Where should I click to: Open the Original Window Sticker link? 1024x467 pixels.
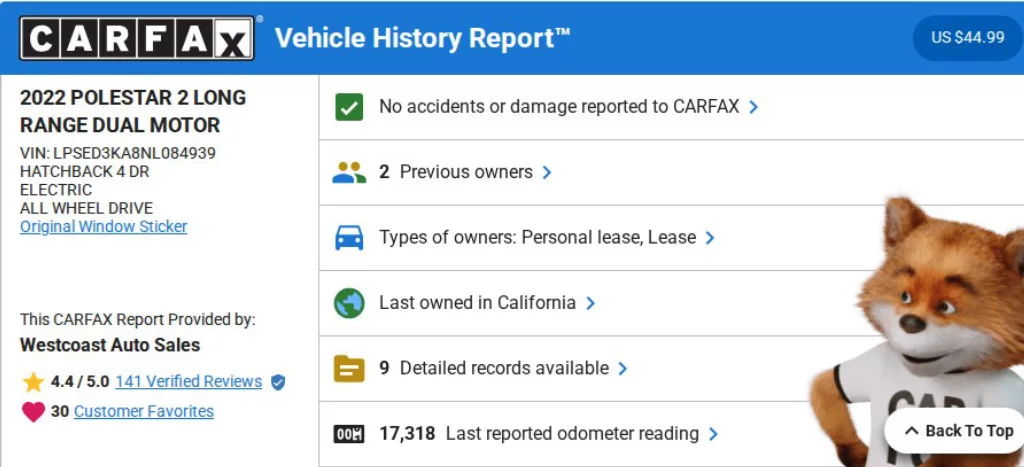[103, 227]
